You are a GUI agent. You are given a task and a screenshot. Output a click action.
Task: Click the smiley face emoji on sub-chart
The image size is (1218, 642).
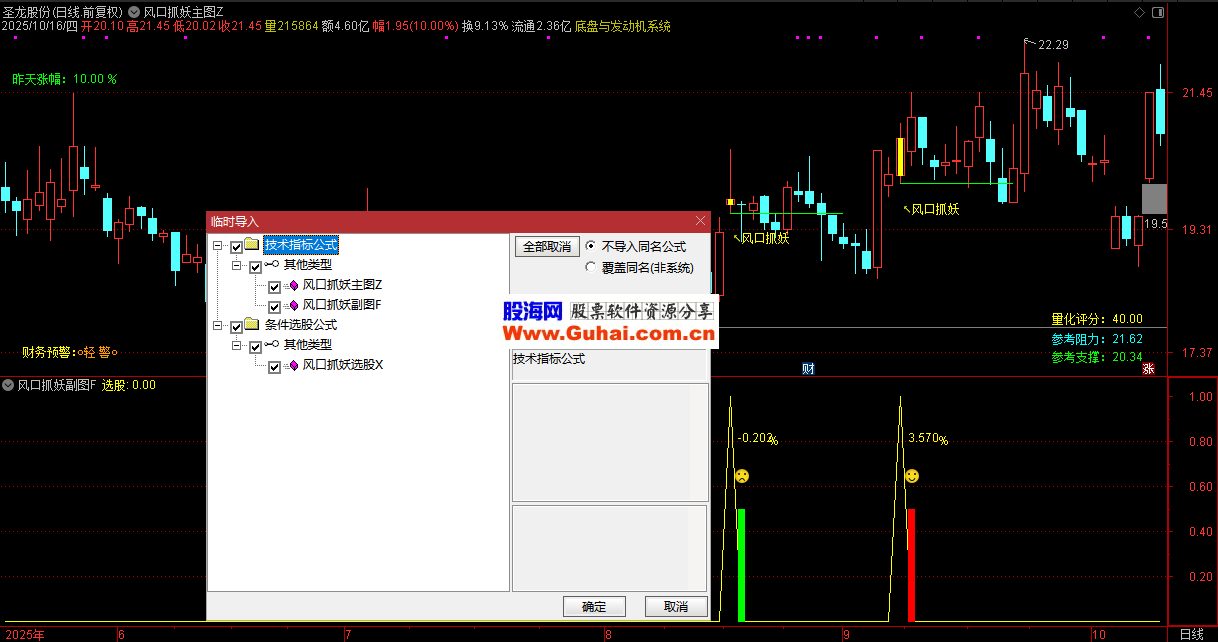[912, 477]
